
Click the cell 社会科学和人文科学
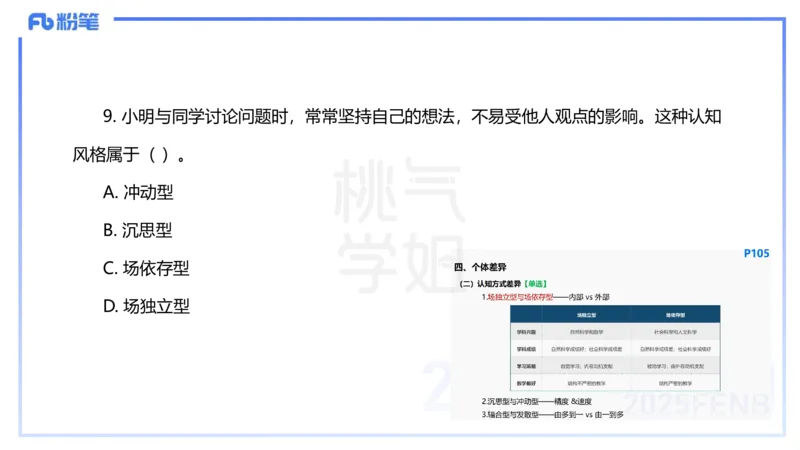[675, 332]
